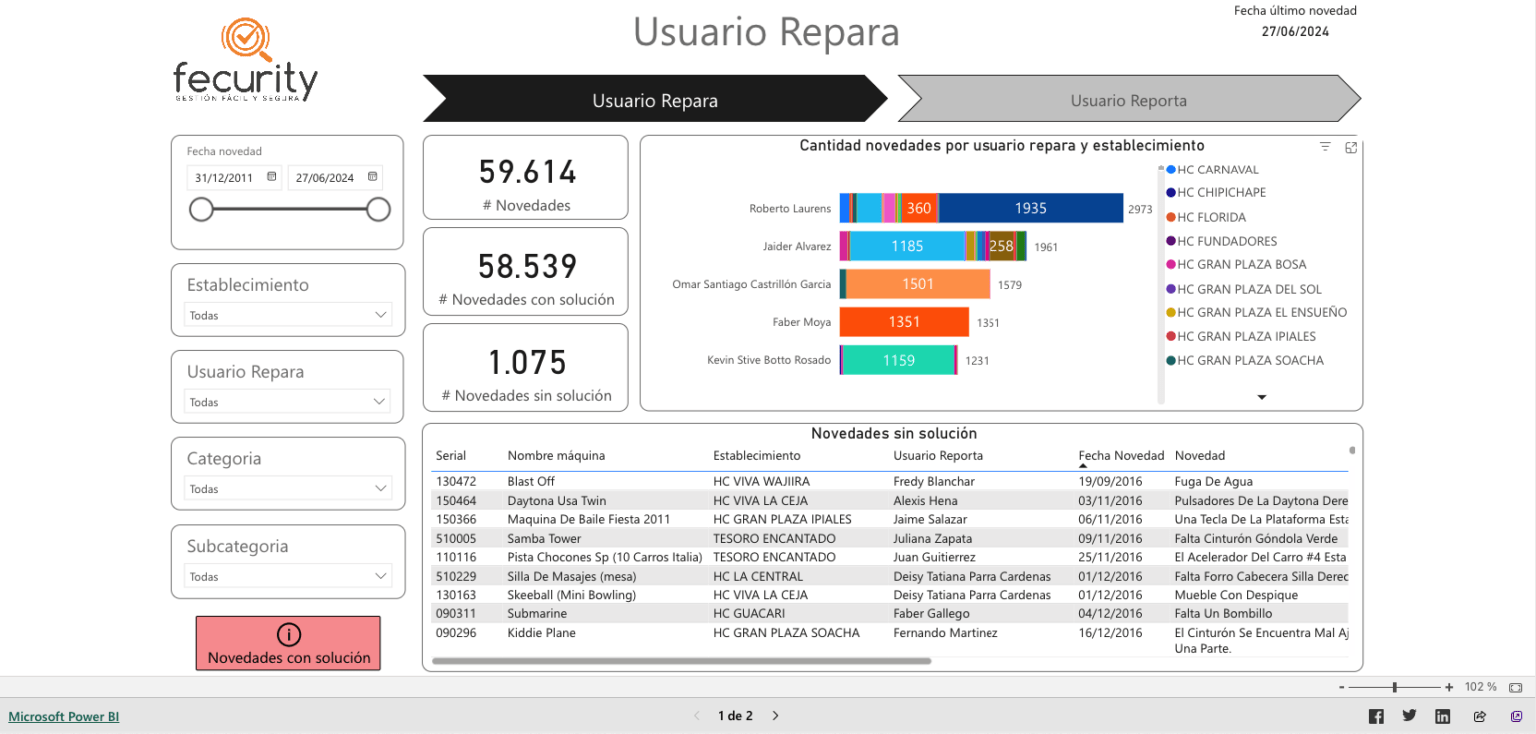The height and width of the screenshot is (734, 1536).
Task: Click the zoom slider handle
Action: [1394, 687]
